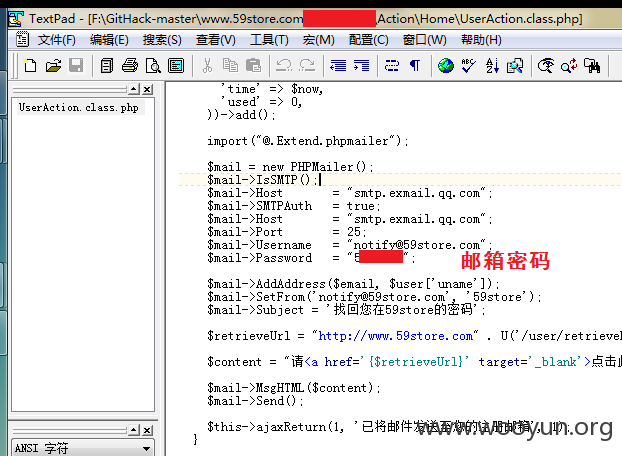The width and height of the screenshot is (622, 456).
Task: Click the $mail->Port = 25 line
Action: pyautogui.click(x=287, y=232)
